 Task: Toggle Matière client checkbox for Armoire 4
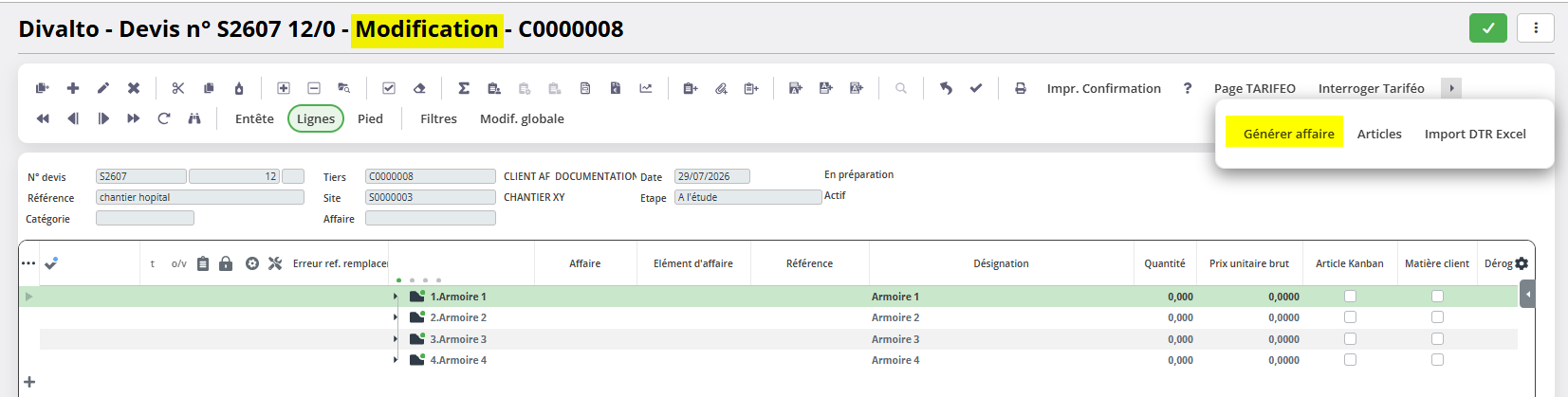click(1437, 360)
